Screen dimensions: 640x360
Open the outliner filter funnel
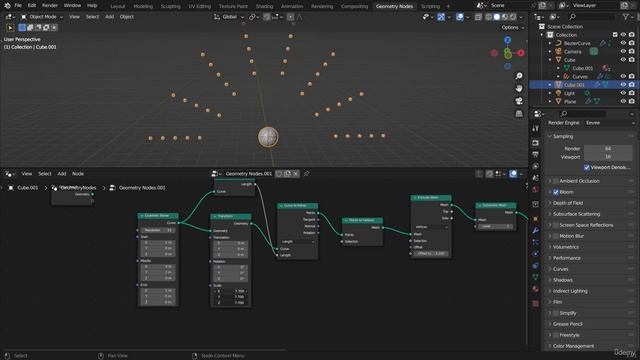point(626,17)
